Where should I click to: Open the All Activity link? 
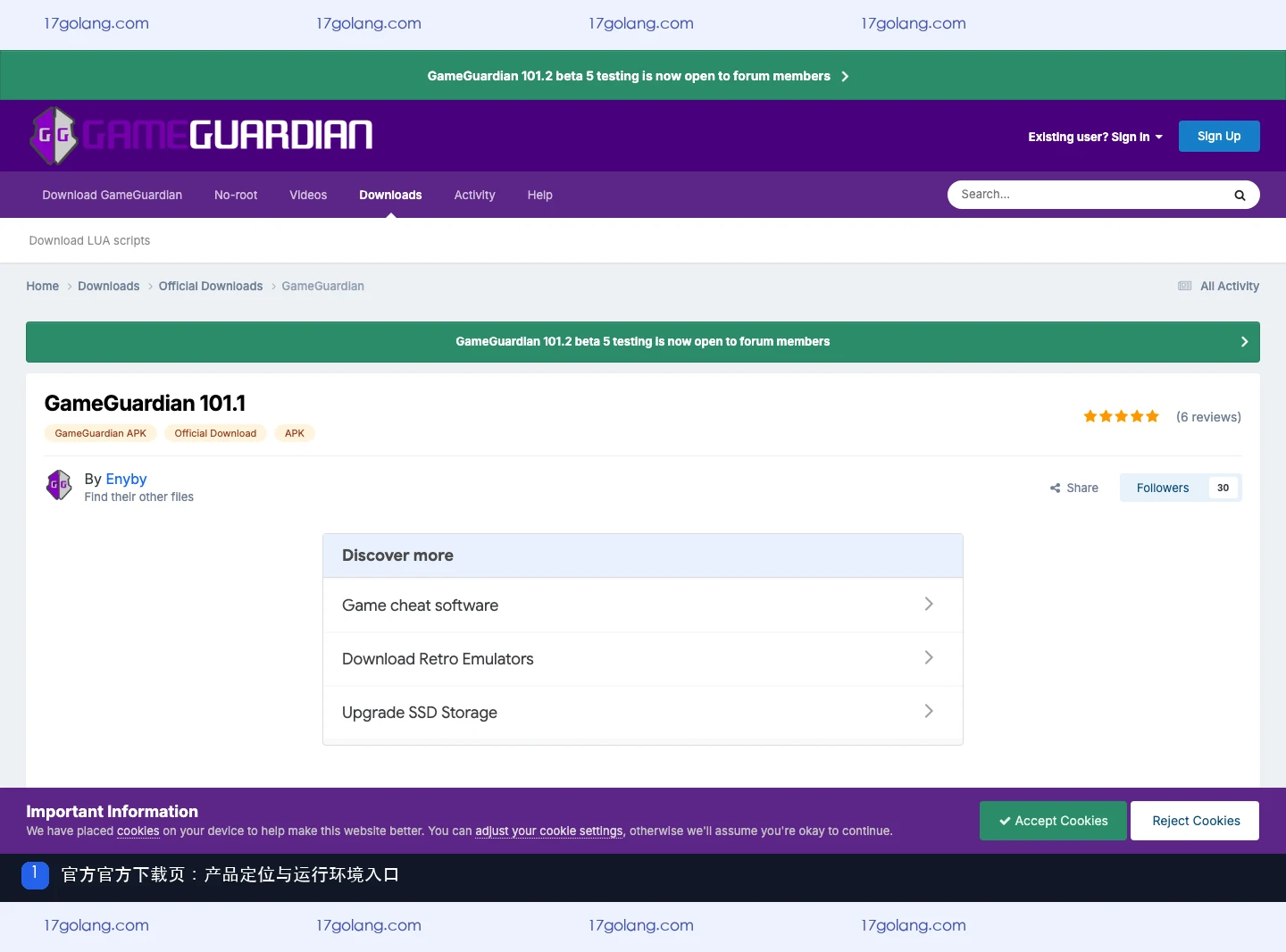click(x=1230, y=286)
